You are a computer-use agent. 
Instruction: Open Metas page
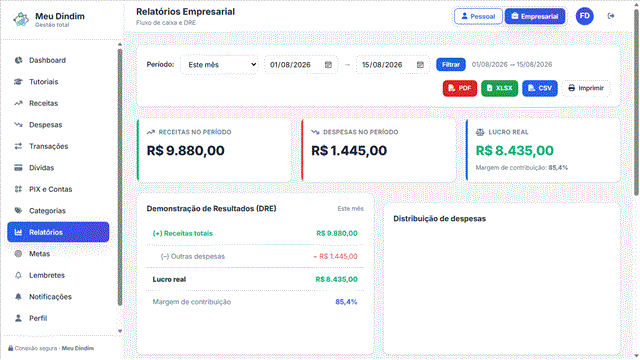click(x=58, y=253)
